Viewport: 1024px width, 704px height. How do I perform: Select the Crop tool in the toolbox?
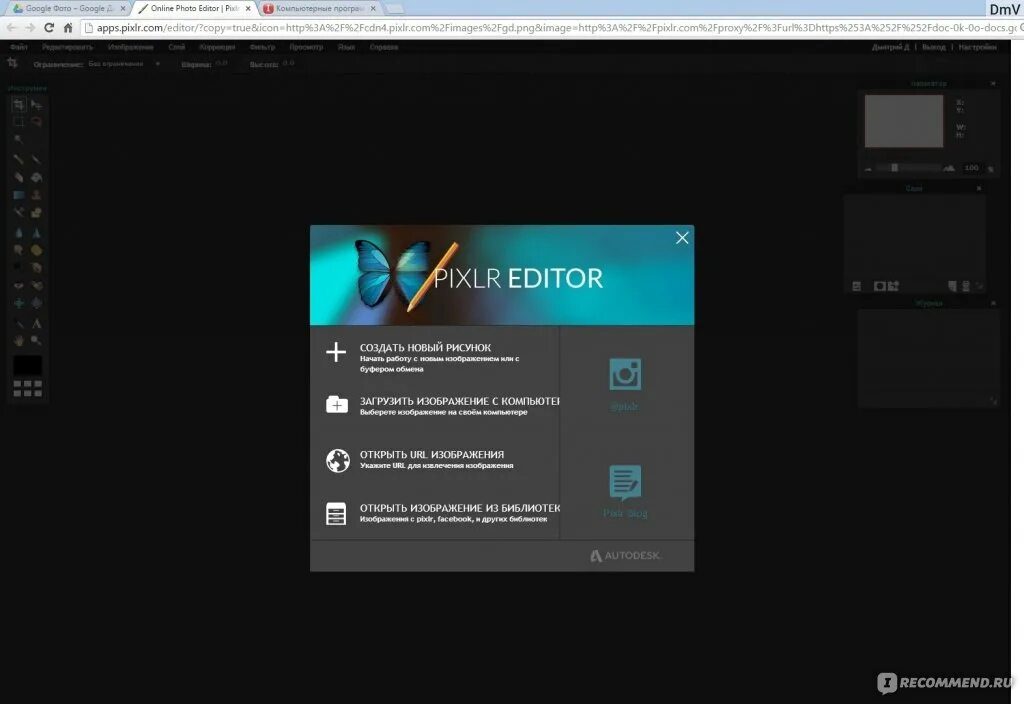click(x=18, y=104)
